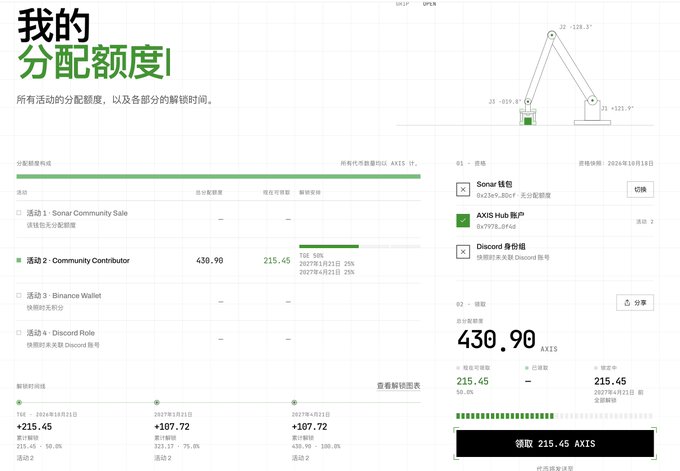
Task: Click the X status icon beside Discord 身份组
Action: click(463, 252)
